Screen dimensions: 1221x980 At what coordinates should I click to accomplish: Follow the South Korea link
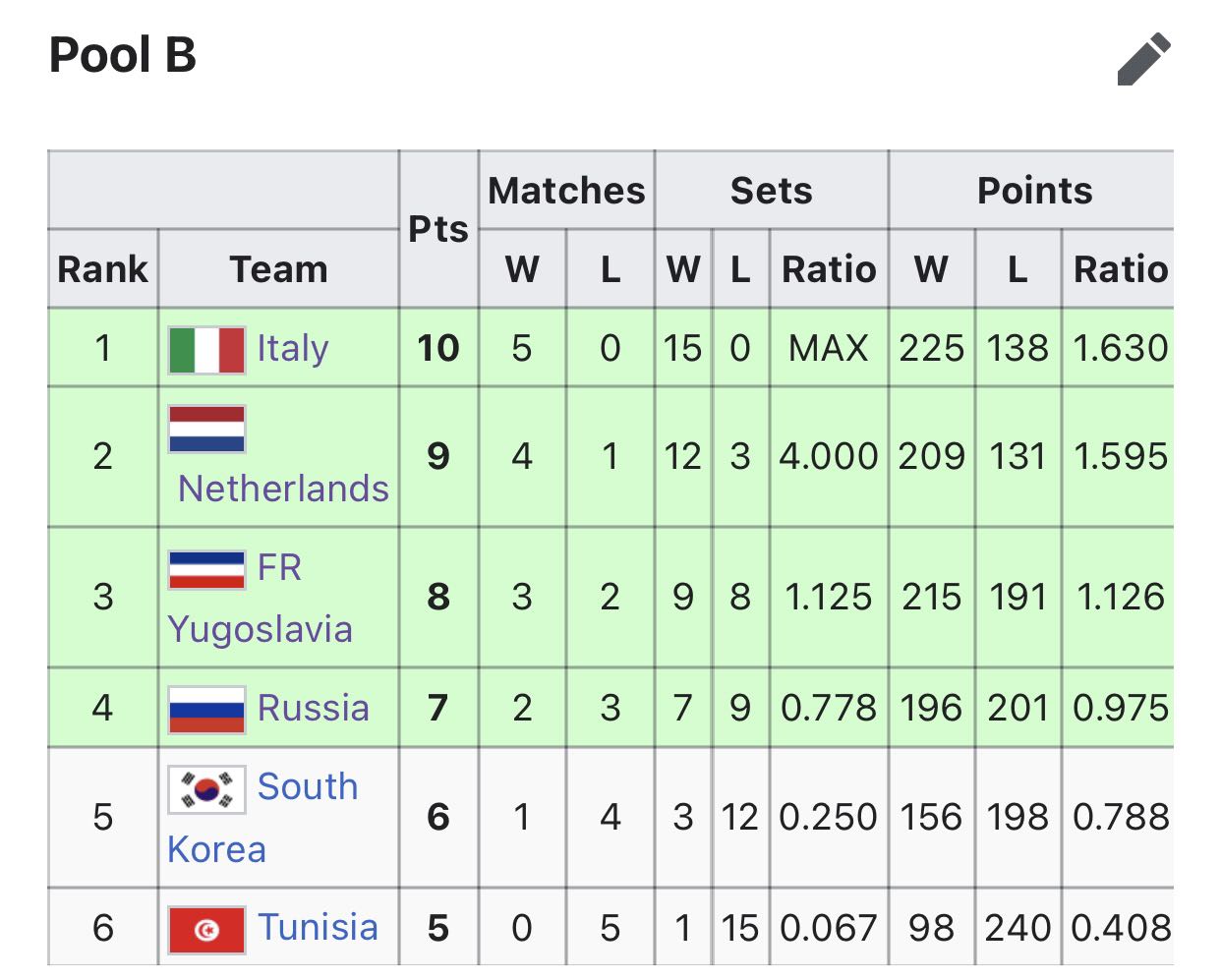pyautogui.click(x=262, y=818)
